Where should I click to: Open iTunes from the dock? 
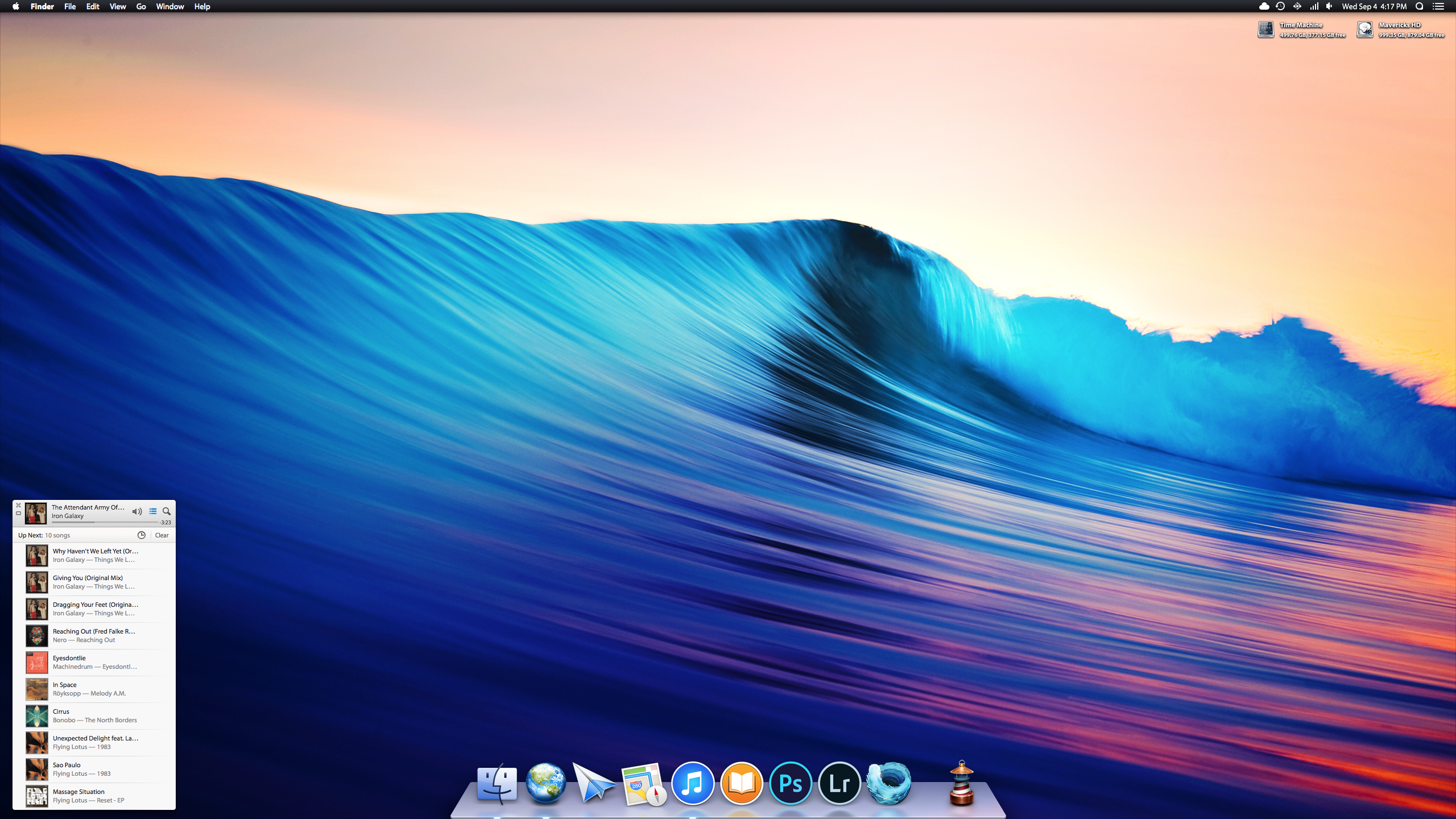click(692, 783)
